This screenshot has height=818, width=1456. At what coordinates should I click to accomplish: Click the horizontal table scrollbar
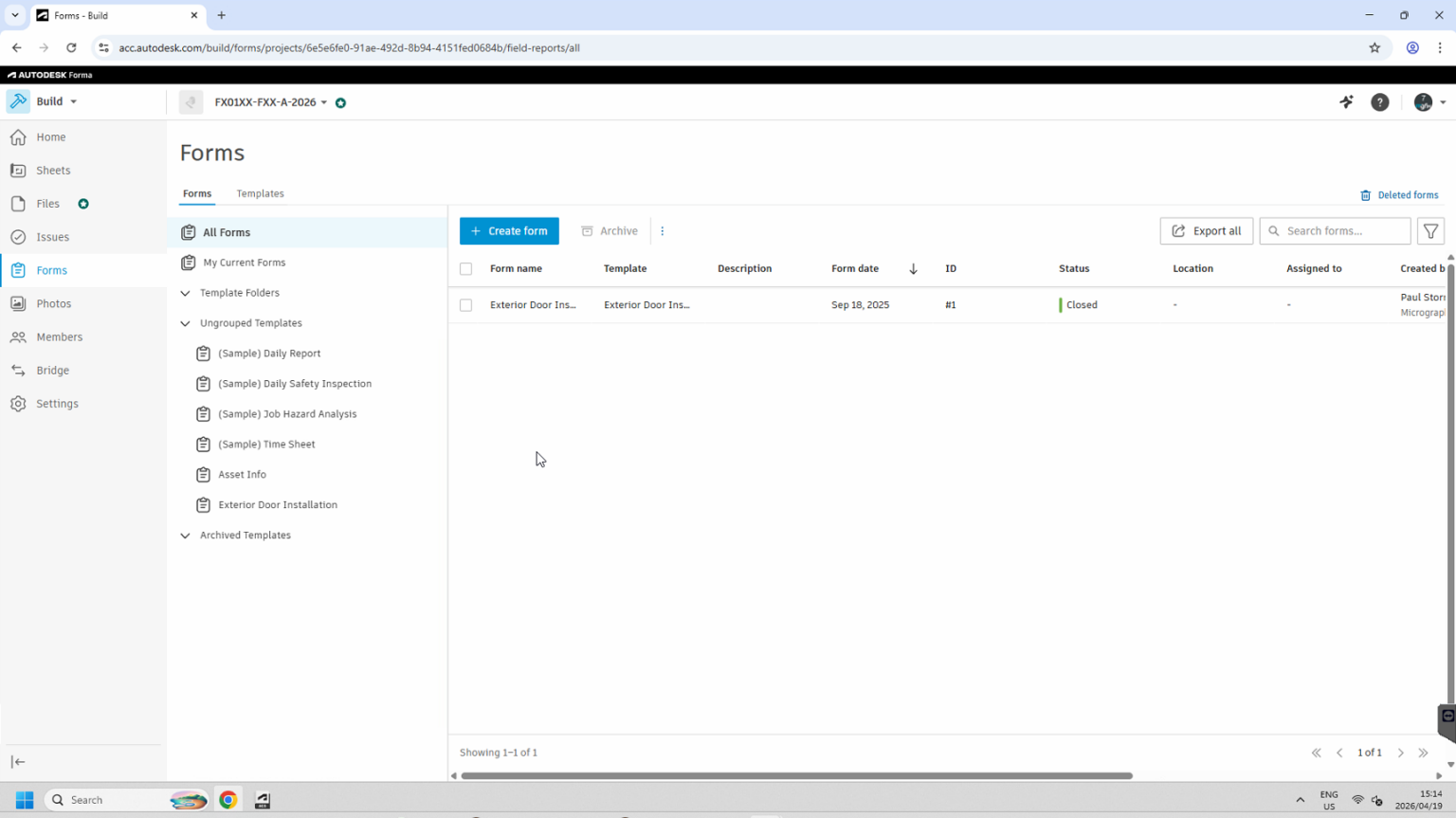[x=796, y=775]
